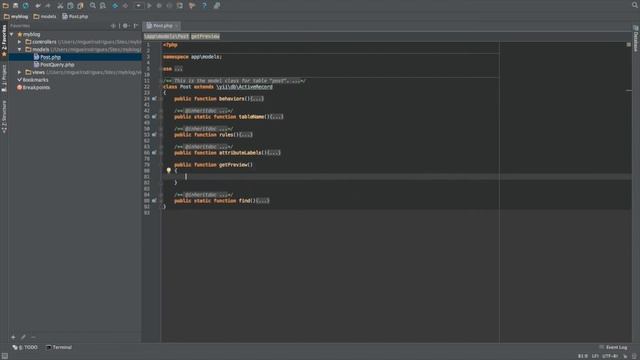
Task: Click the Save All toolbar icon
Action: [16, 6]
